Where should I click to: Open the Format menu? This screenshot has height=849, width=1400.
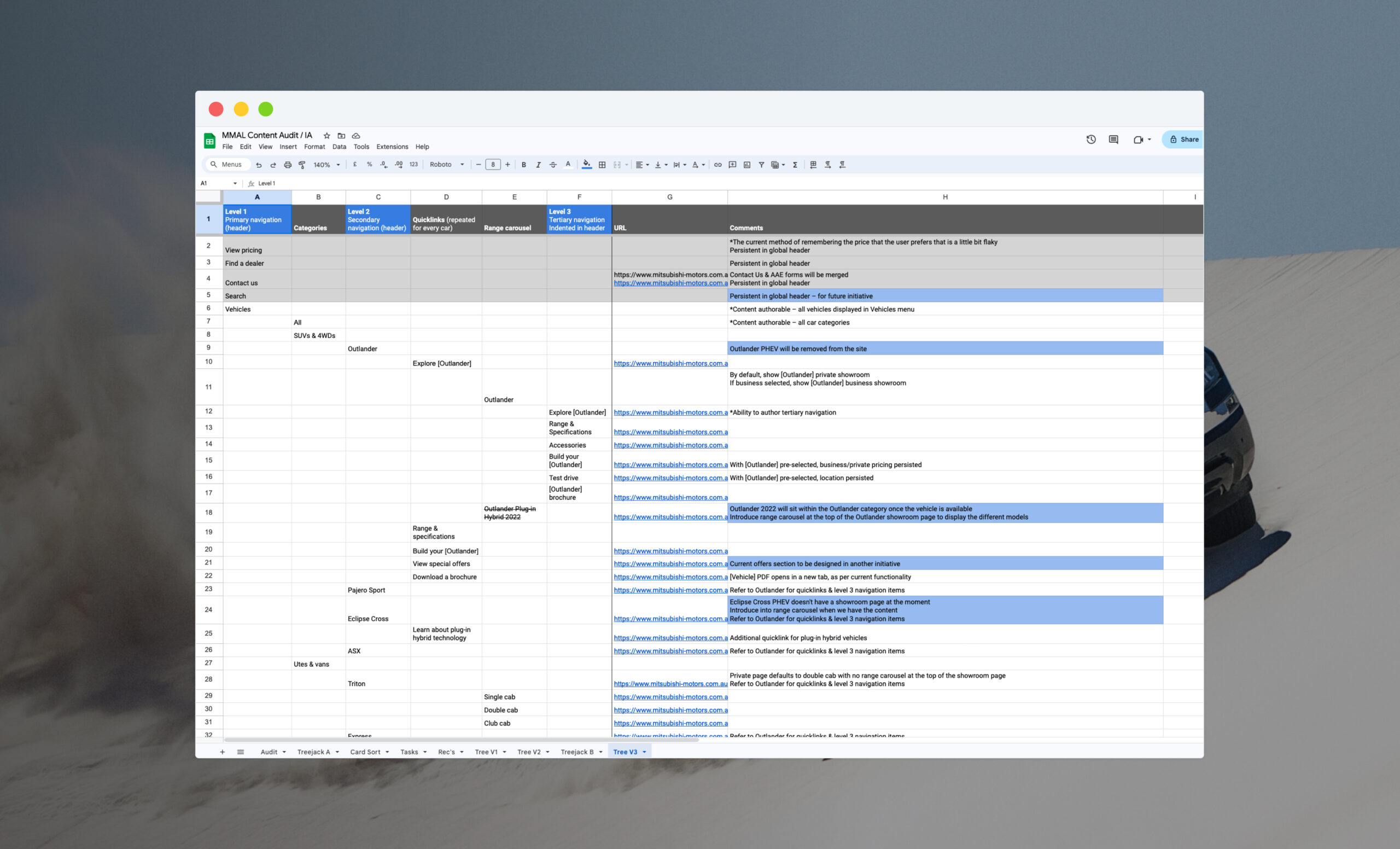pyautogui.click(x=314, y=147)
